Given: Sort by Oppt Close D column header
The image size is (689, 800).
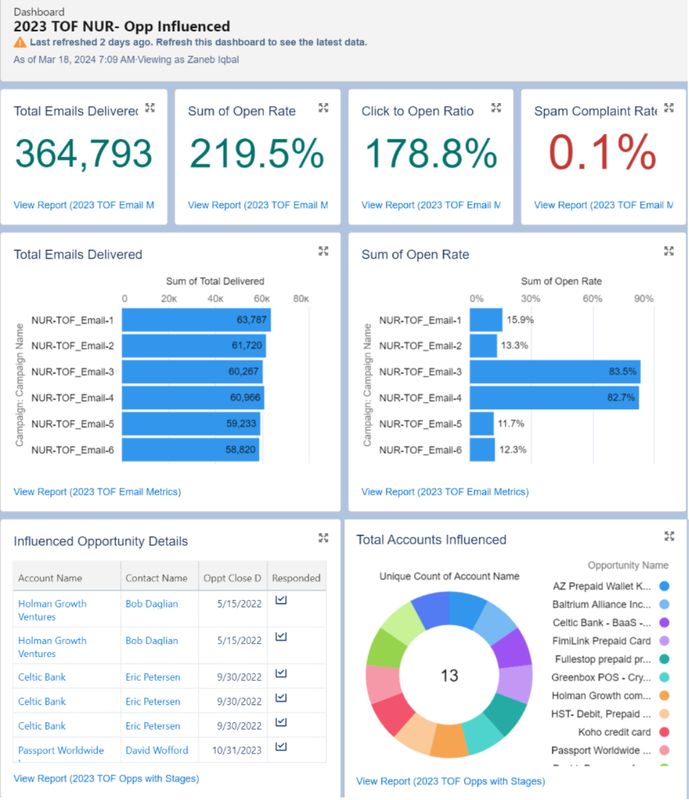Looking at the screenshot, I should click(x=233, y=578).
